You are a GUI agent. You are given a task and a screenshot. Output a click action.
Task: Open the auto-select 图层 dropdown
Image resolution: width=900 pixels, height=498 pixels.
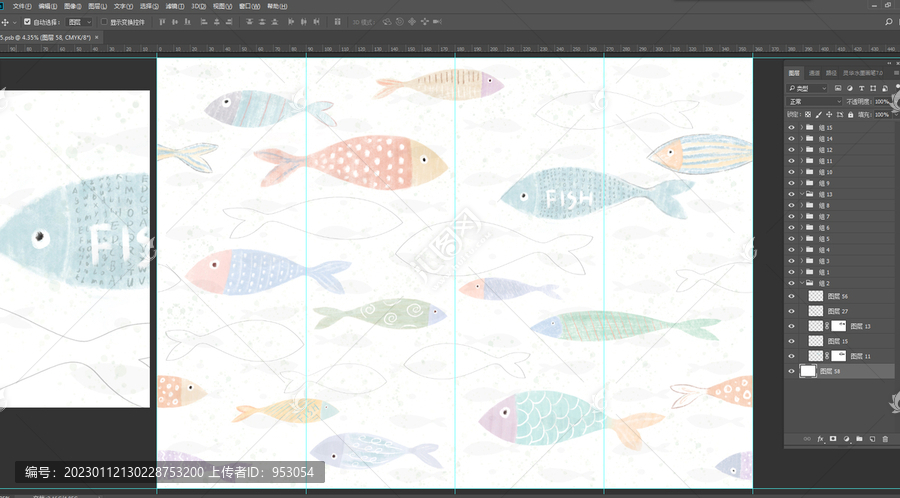[79, 22]
